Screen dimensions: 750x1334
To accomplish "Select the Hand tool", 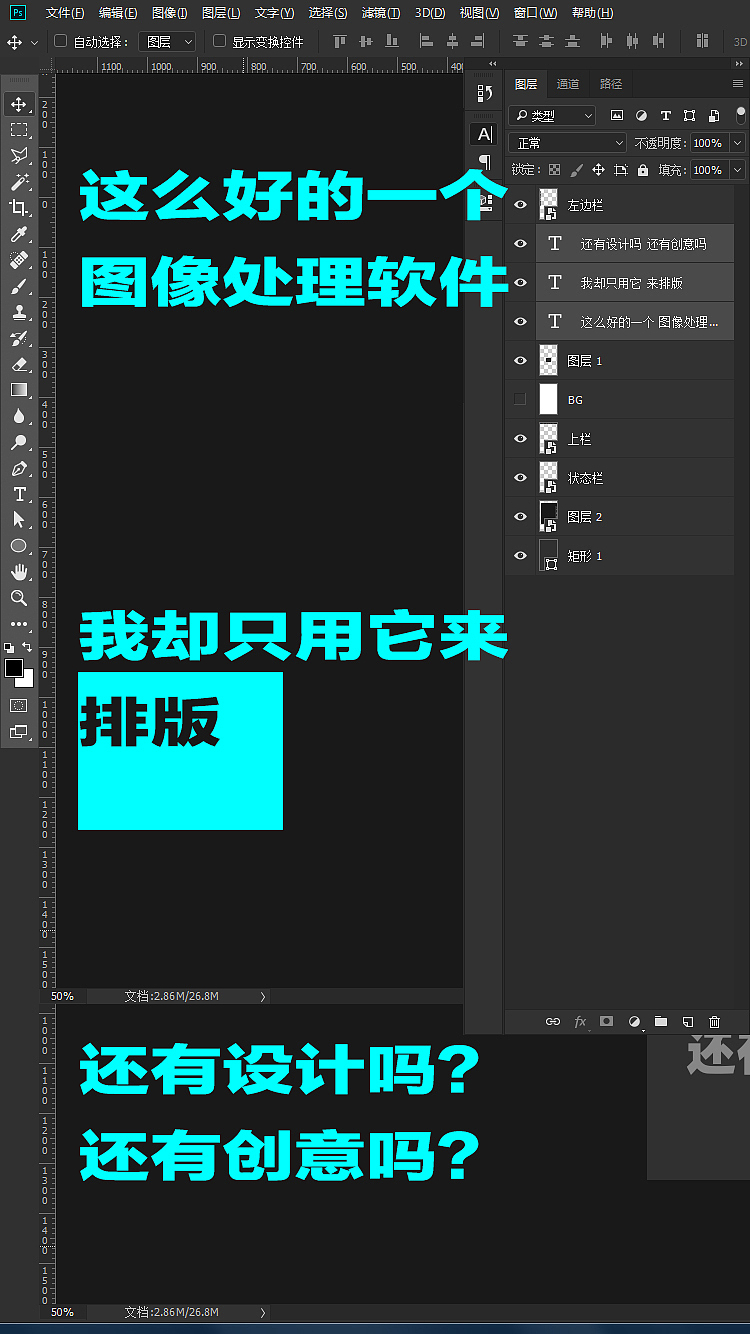I will tap(19, 572).
